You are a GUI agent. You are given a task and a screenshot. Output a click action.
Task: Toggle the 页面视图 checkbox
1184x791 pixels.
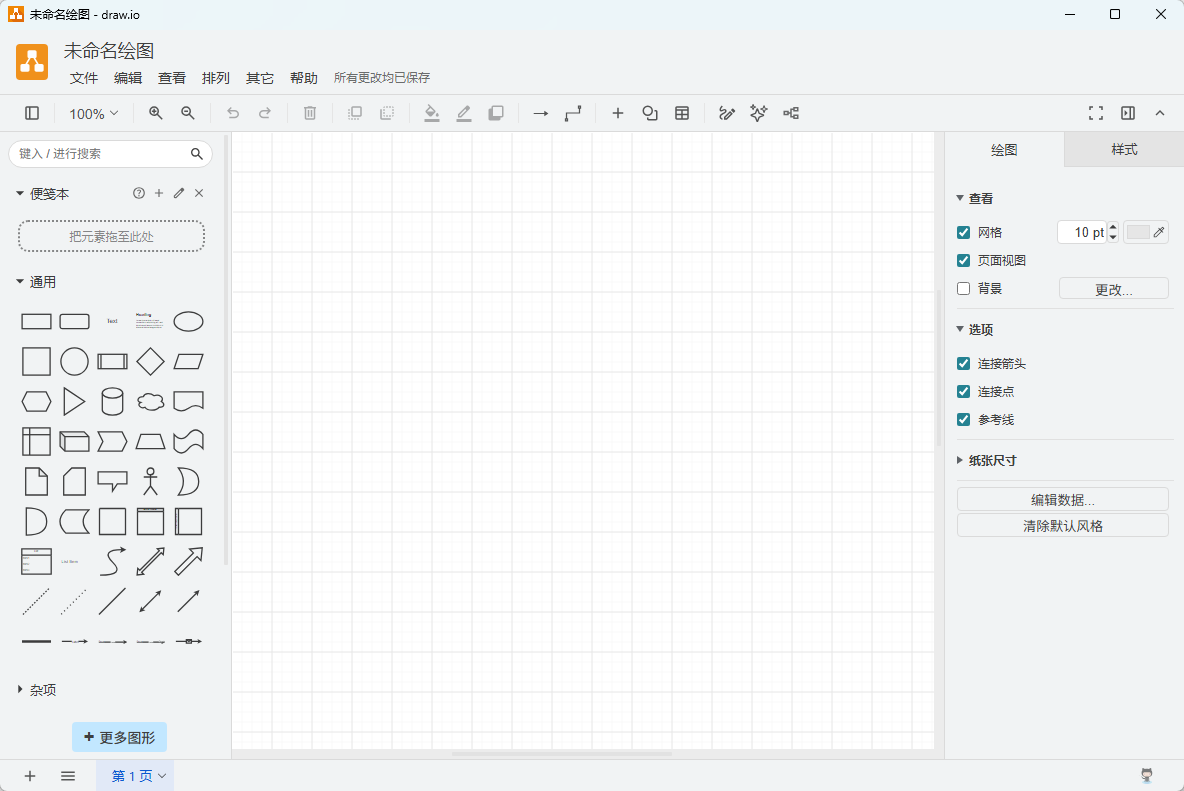964,260
